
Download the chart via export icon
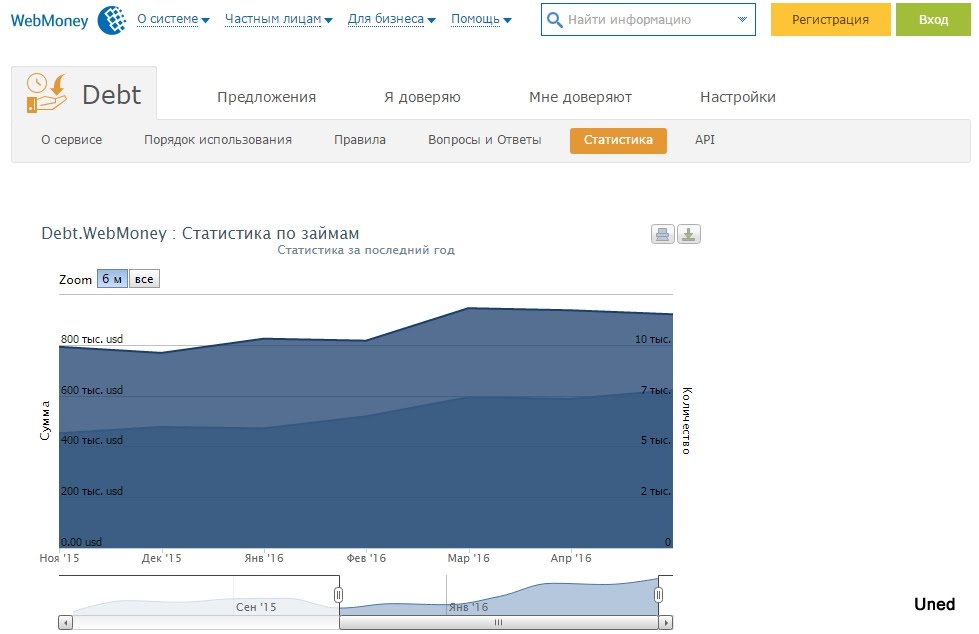[x=689, y=234]
